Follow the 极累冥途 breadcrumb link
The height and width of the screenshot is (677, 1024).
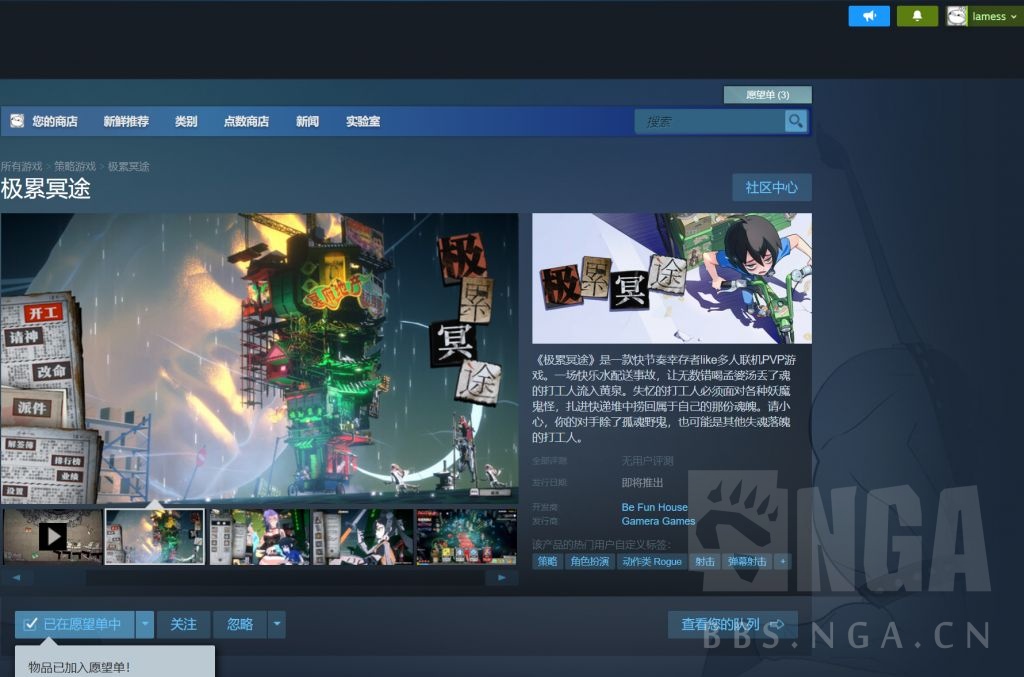coord(129,166)
